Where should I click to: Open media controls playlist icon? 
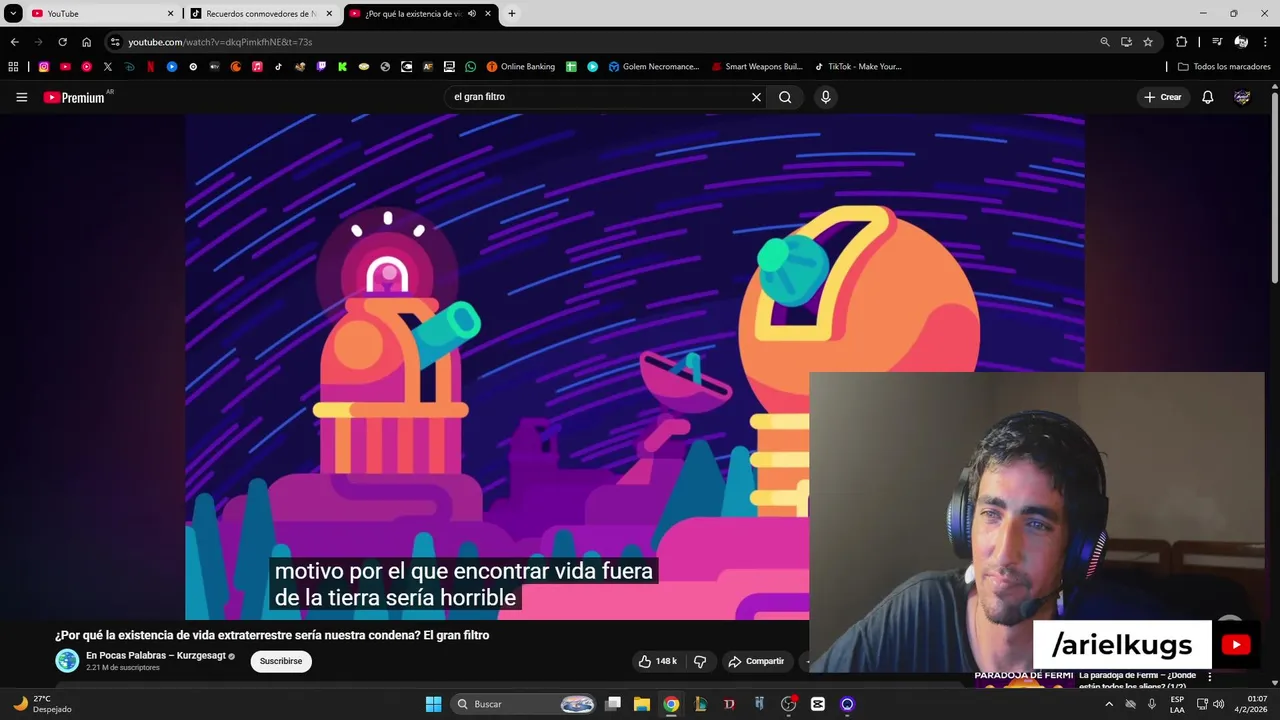[1217, 42]
